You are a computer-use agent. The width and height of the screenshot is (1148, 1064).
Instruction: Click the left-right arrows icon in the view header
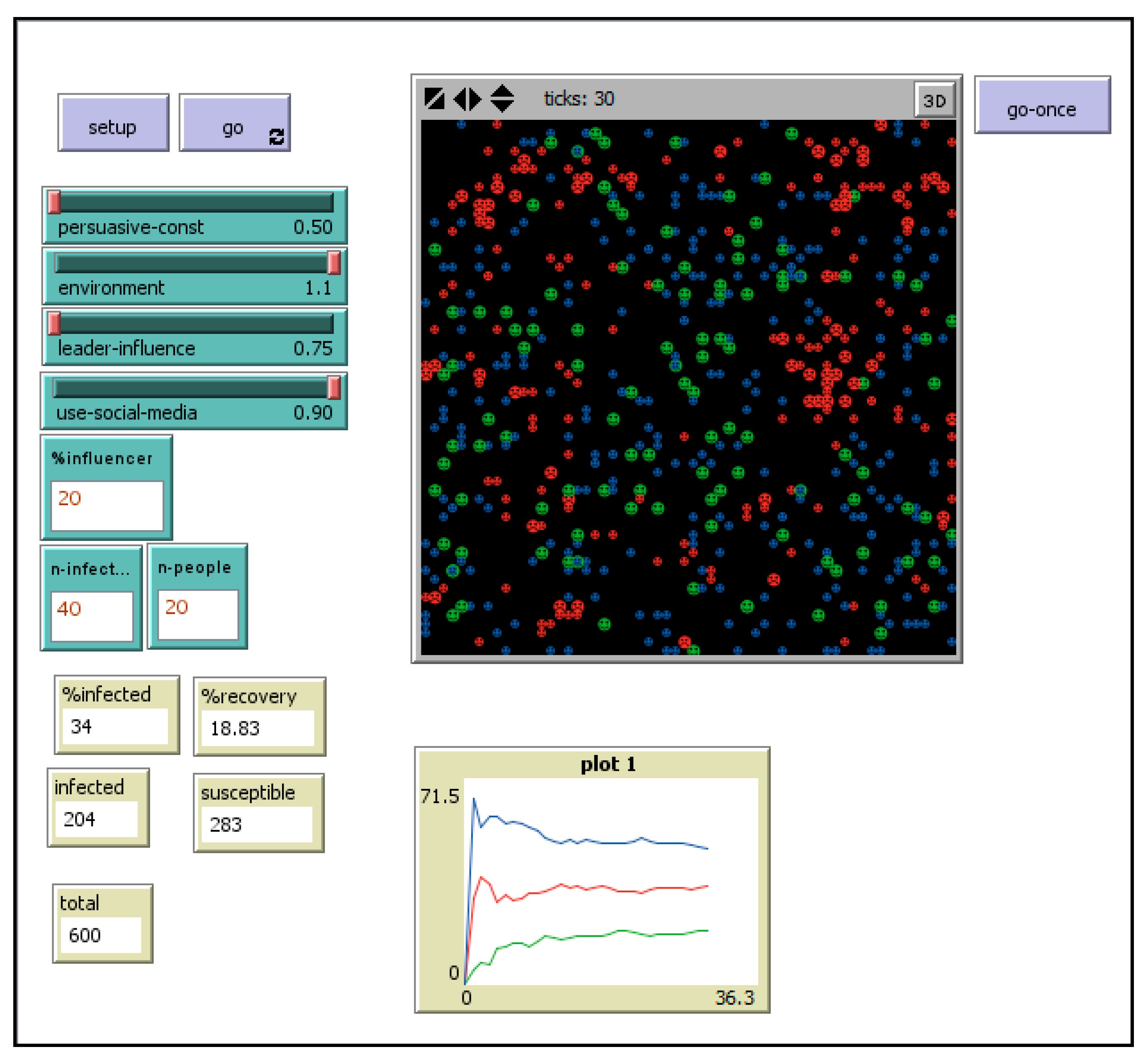(x=467, y=98)
